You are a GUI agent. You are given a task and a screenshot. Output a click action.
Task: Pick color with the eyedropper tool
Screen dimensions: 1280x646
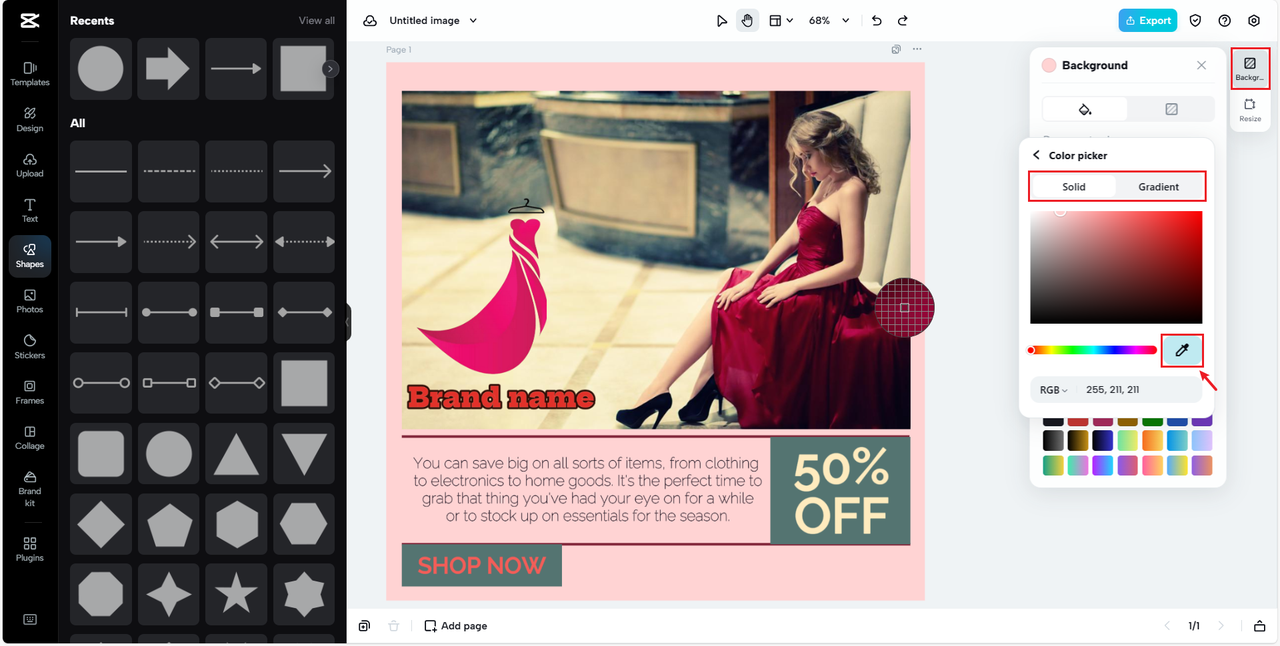tap(1182, 350)
